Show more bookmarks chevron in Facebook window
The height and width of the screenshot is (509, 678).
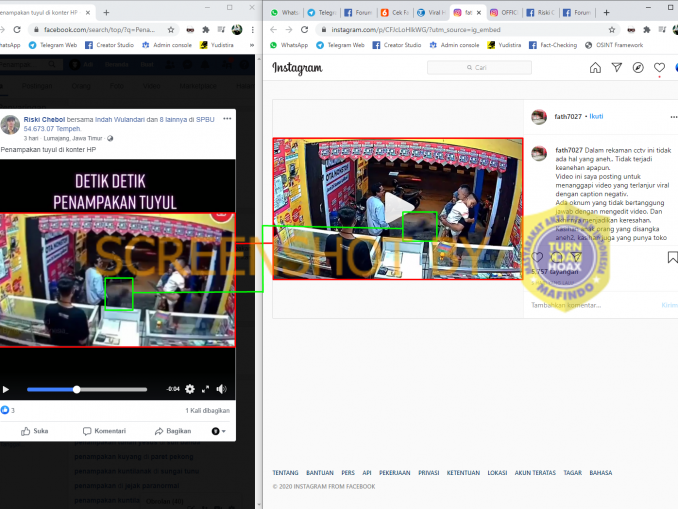252,45
